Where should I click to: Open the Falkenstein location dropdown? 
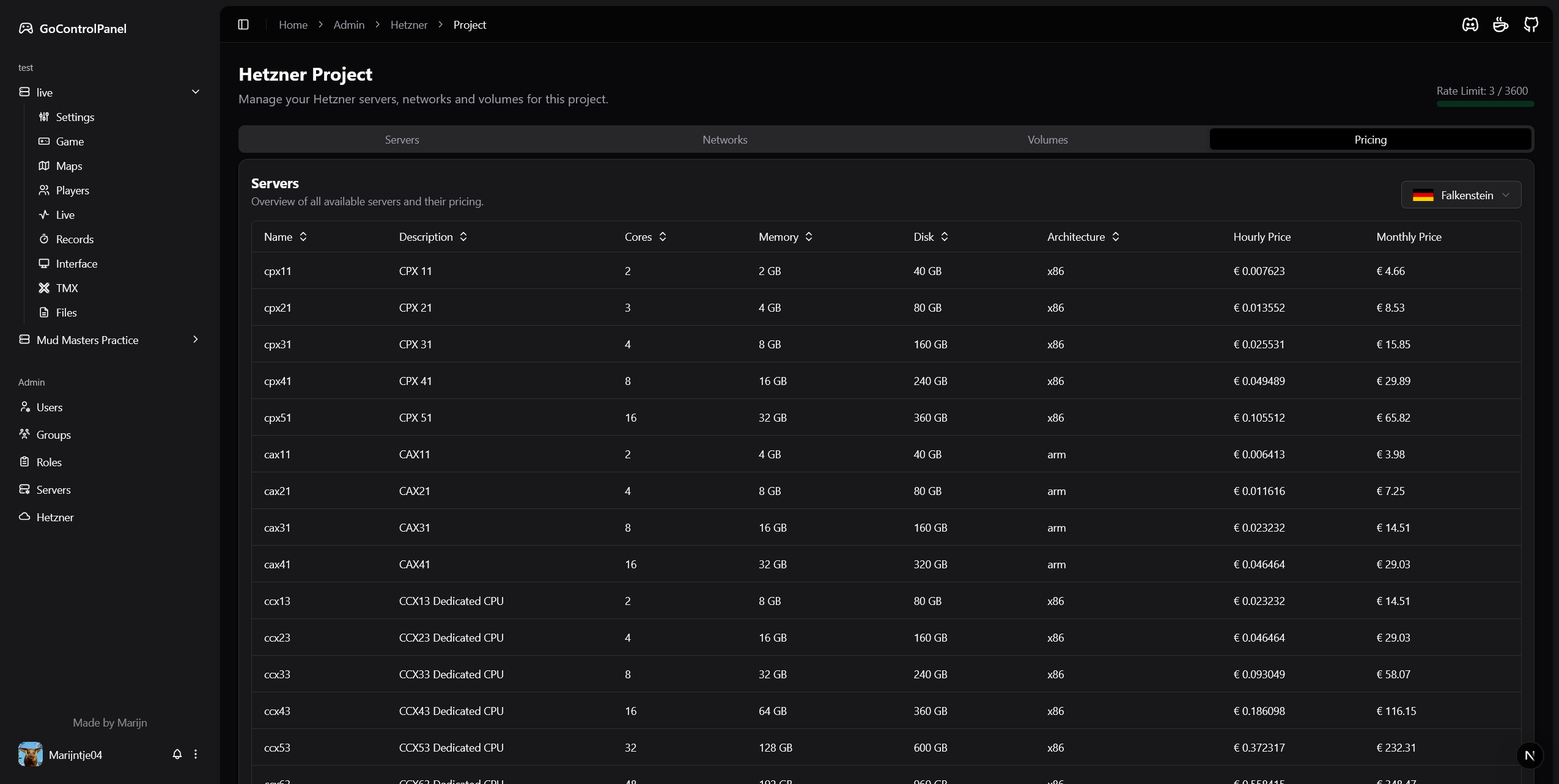pos(1461,195)
